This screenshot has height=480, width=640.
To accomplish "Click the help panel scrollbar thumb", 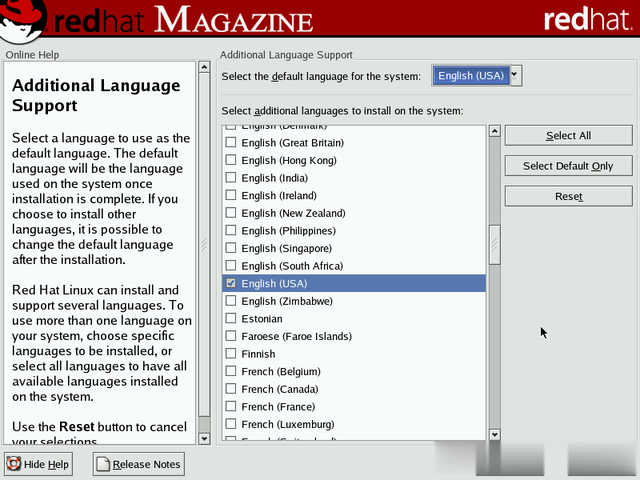I will [204, 245].
